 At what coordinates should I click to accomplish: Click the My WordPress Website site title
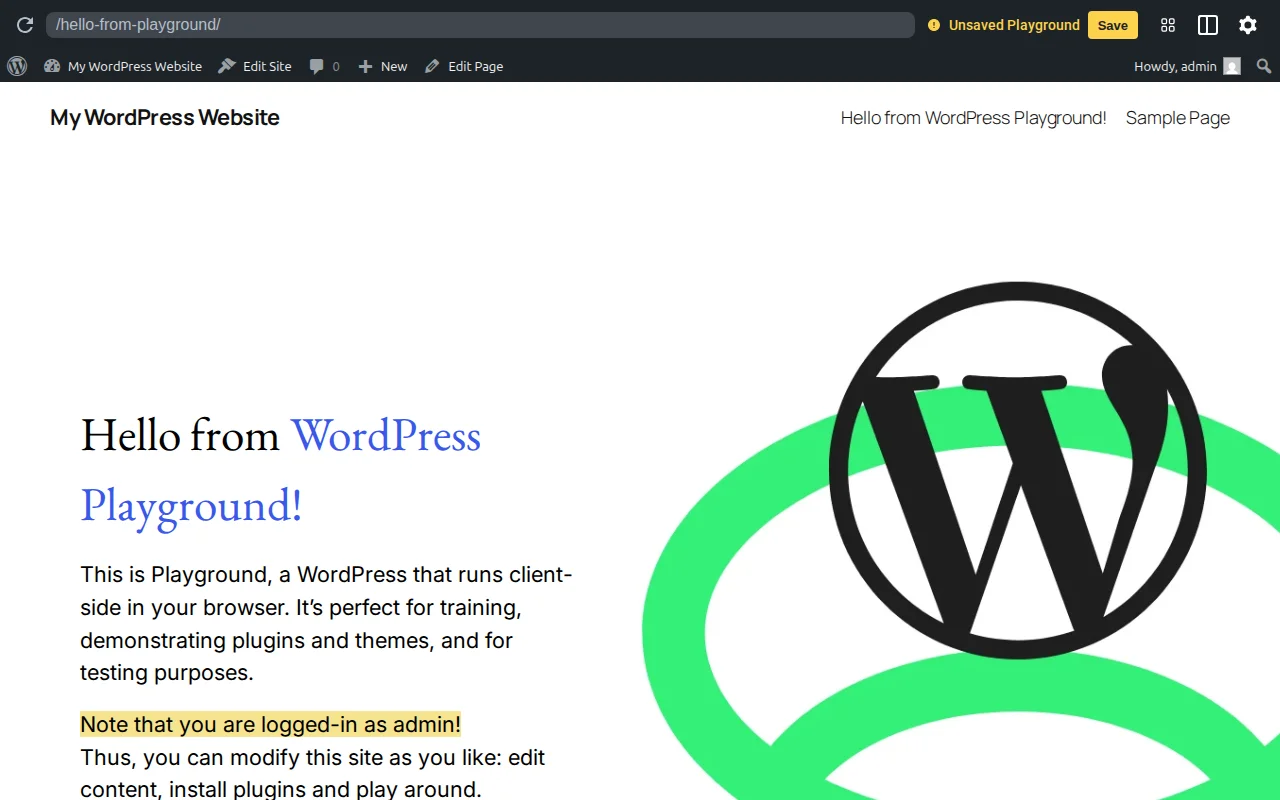click(x=164, y=117)
